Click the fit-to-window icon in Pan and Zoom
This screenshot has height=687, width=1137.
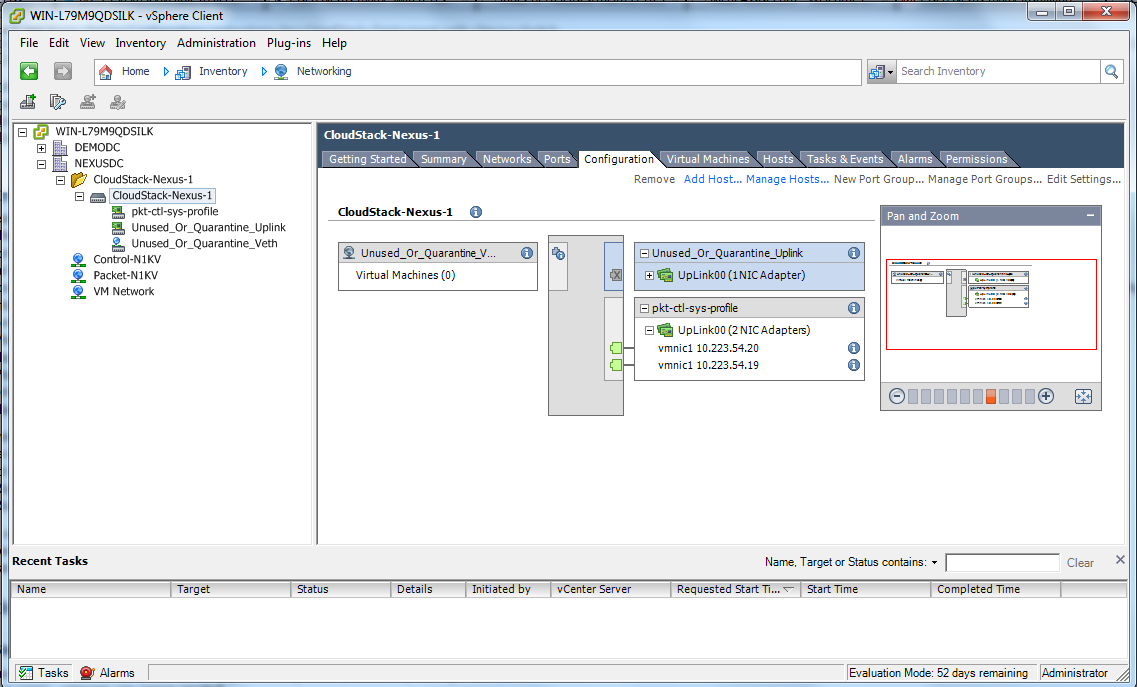pos(1083,396)
